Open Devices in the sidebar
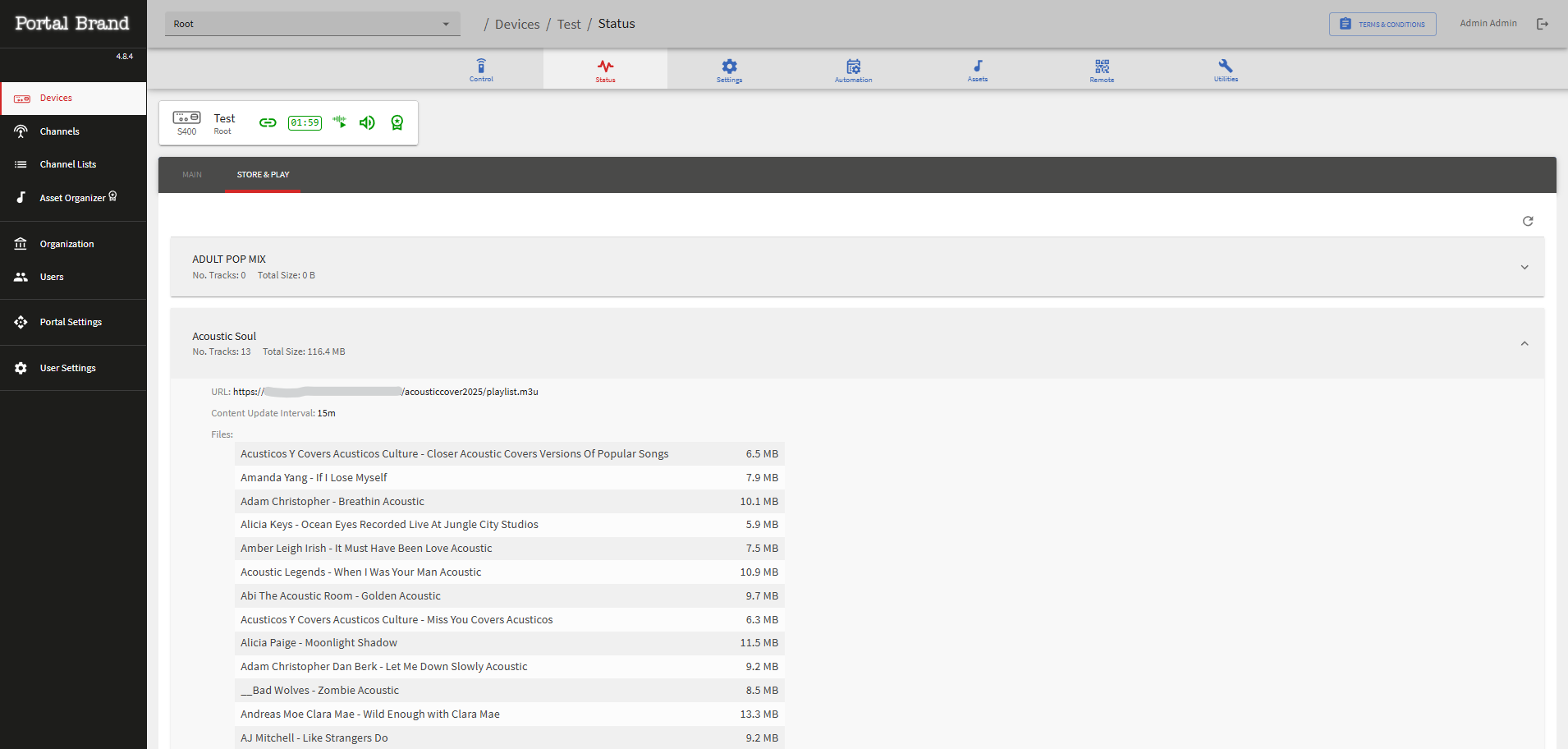Screen dimensions: 1568x749 coord(73,99)
